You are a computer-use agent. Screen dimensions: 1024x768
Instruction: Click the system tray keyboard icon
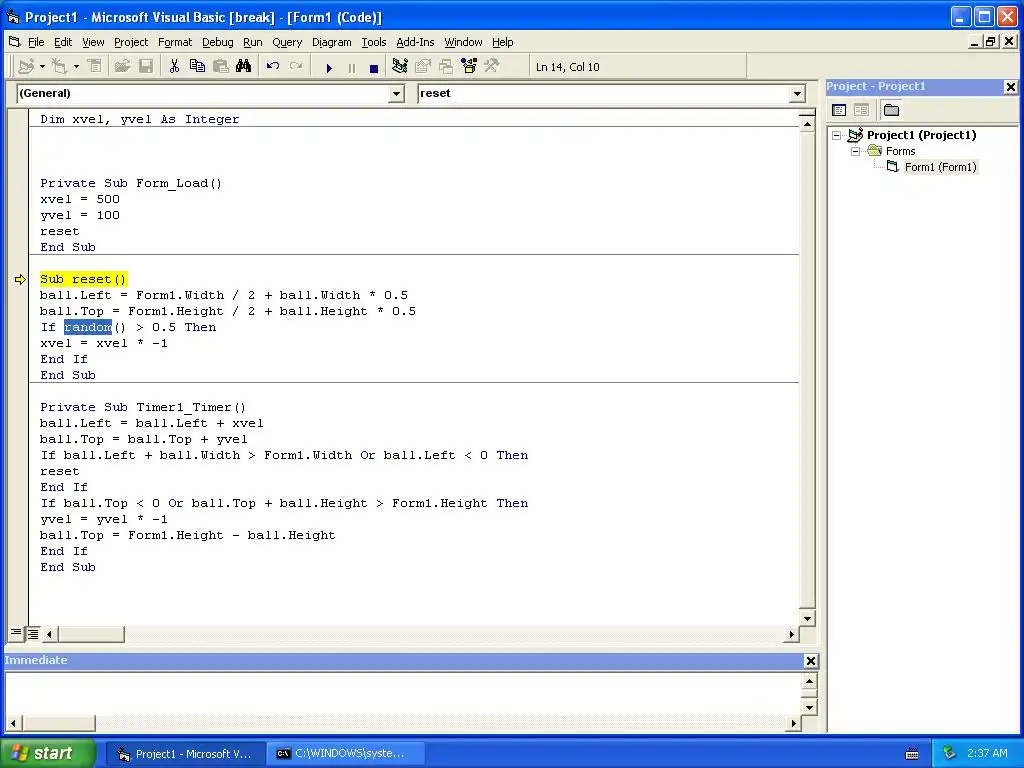pos(912,754)
